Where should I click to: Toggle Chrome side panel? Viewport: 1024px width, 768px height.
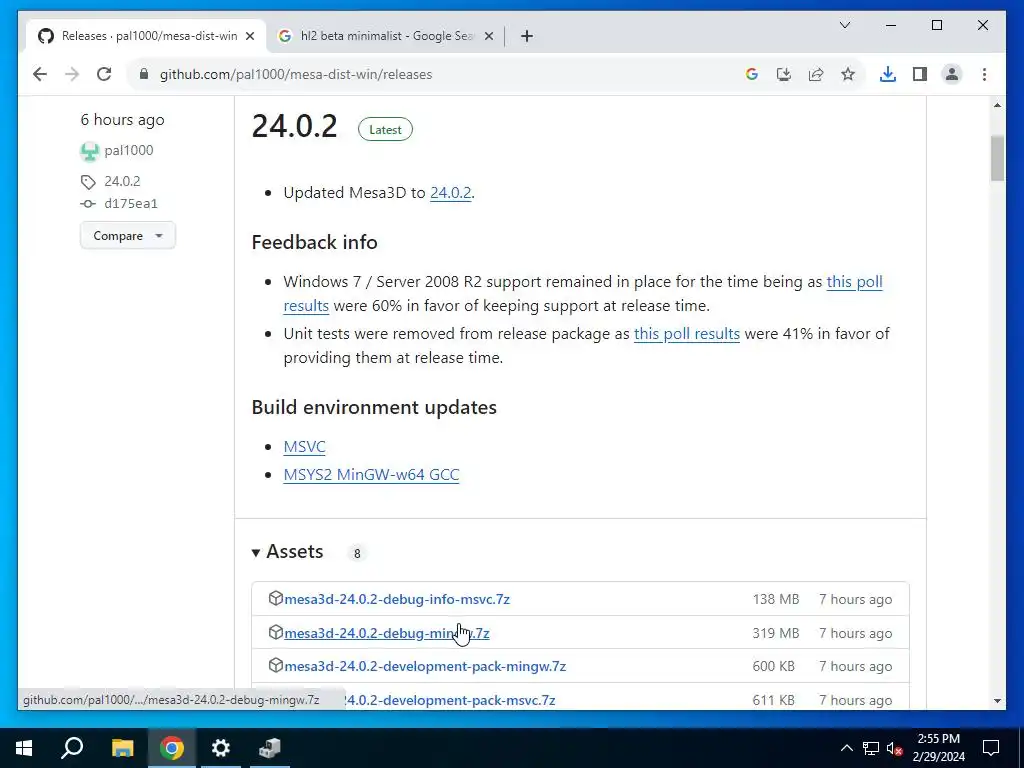pos(920,74)
